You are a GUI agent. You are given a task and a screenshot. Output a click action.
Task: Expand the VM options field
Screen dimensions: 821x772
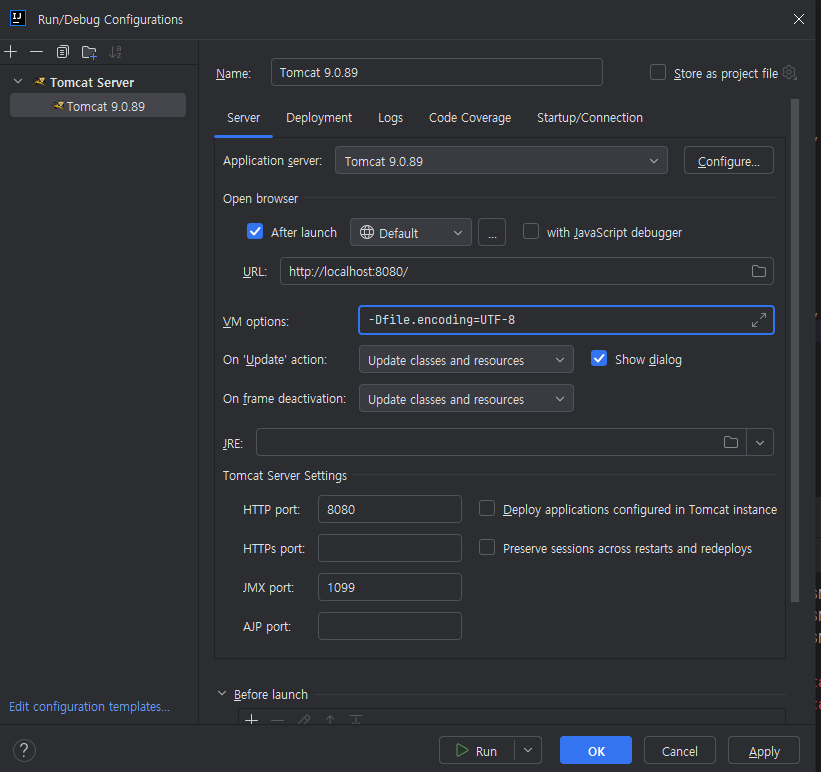click(x=759, y=319)
